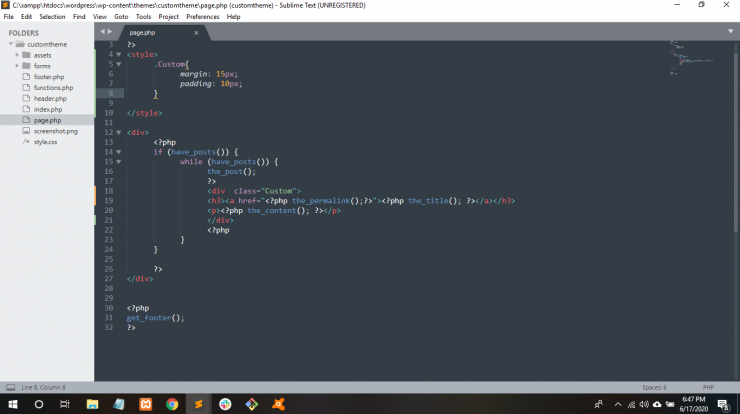Close the page.php tab
Image resolution: width=740 pixels, height=414 pixels.
coord(196,33)
